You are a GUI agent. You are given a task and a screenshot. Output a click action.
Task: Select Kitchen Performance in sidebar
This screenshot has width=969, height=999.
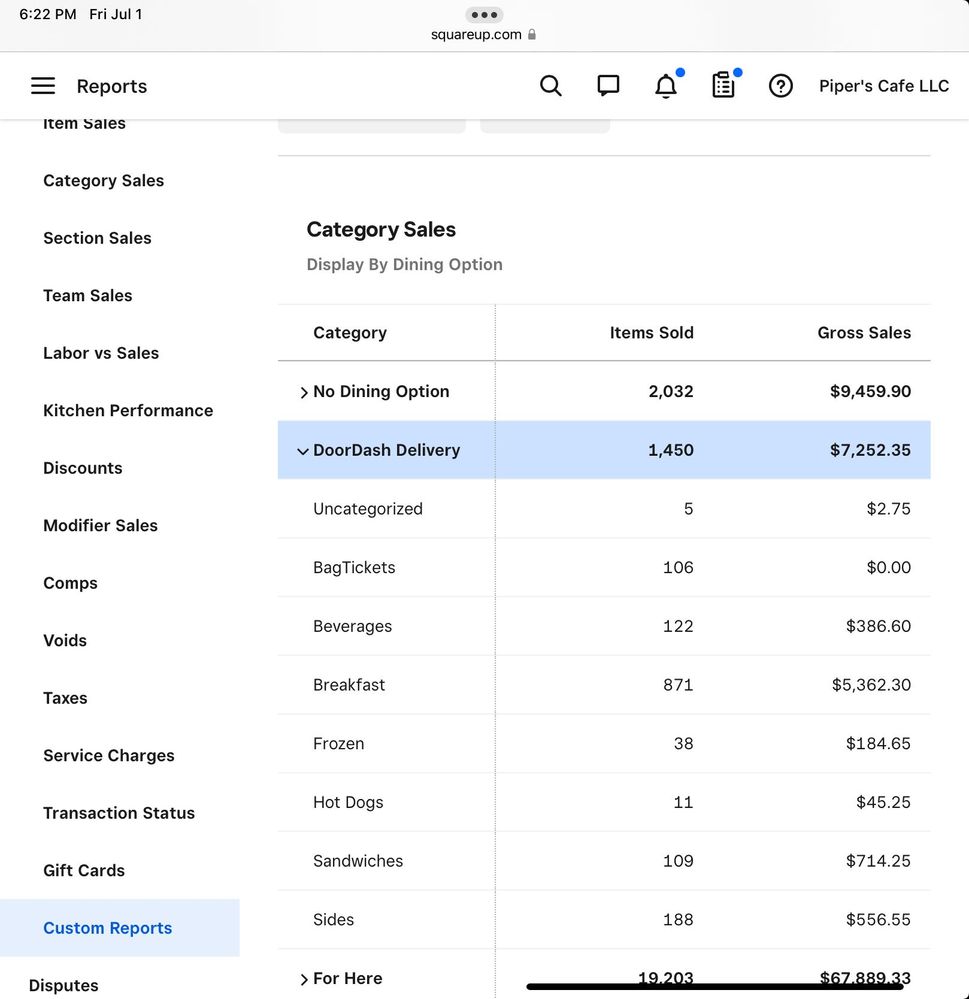[128, 411]
